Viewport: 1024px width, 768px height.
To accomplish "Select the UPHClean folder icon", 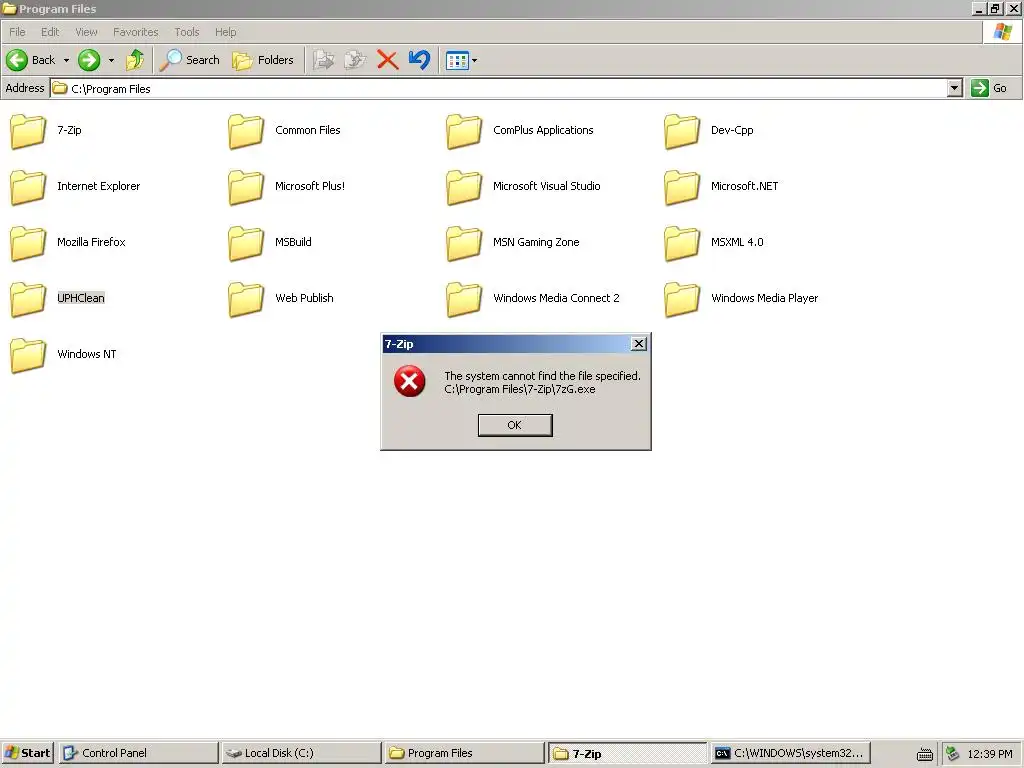I will click(x=28, y=299).
